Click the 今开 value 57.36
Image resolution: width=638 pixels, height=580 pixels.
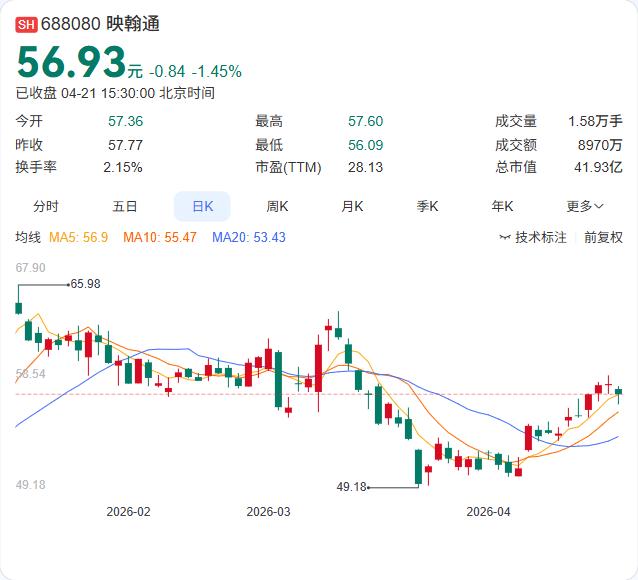[125, 121]
